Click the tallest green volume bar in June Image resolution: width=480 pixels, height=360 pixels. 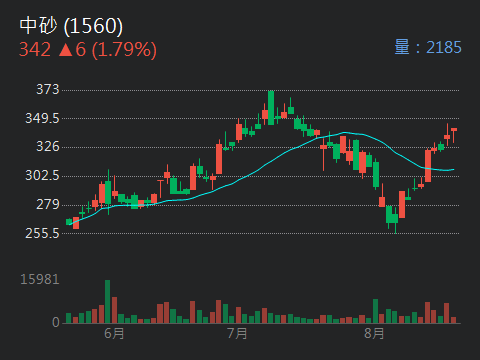tap(108, 301)
